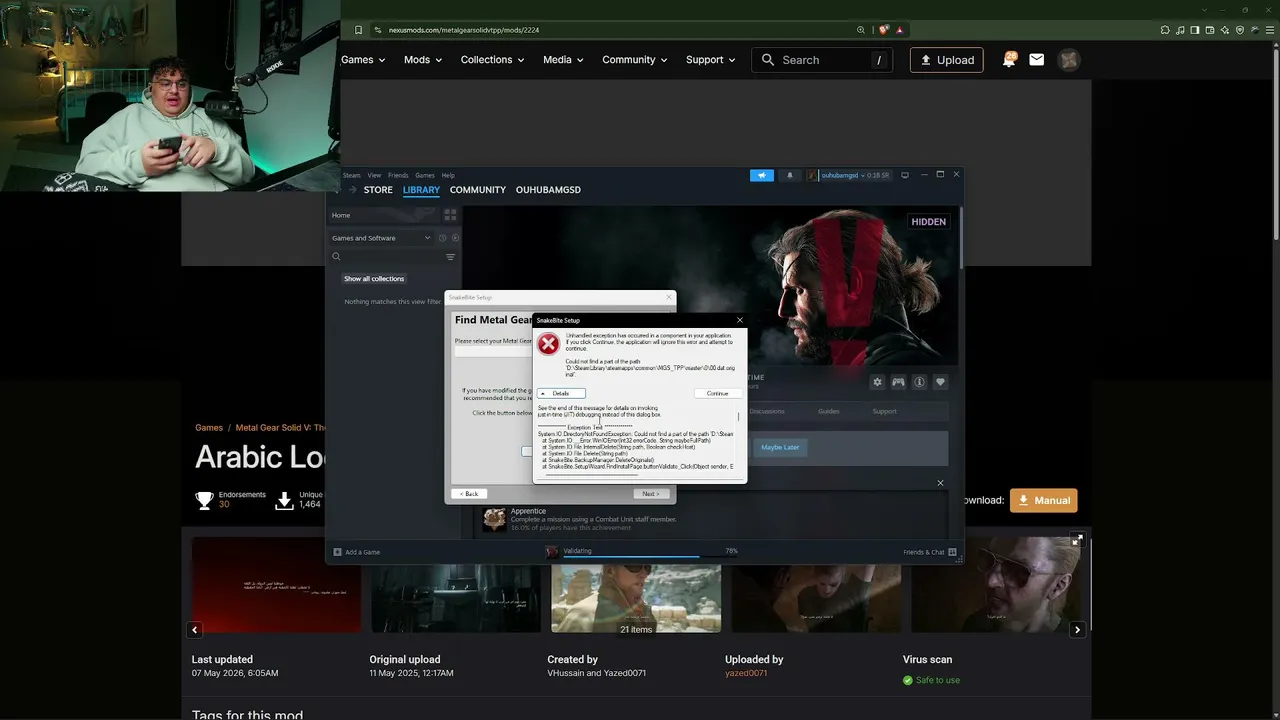The image size is (1280, 720).
Task: Click Continue in the SnakeBite error dialog
Action: click(718, 393)
